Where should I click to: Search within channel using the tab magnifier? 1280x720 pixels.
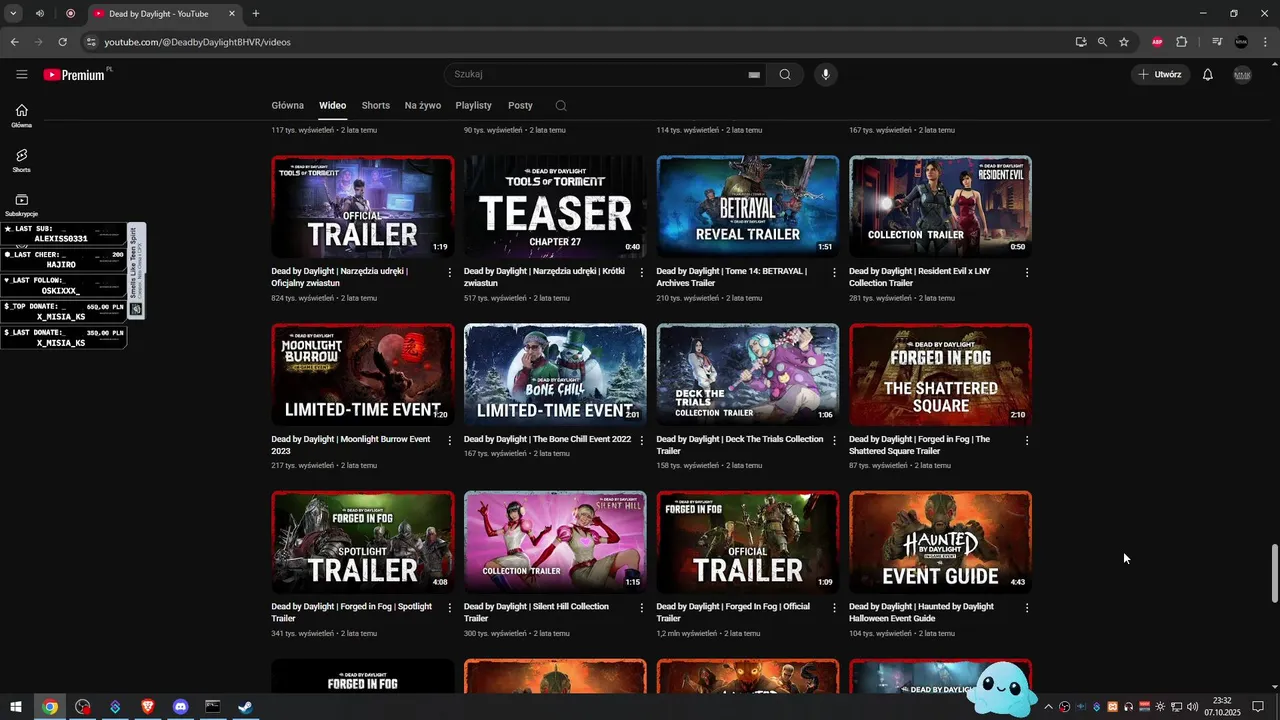[561, 105]
